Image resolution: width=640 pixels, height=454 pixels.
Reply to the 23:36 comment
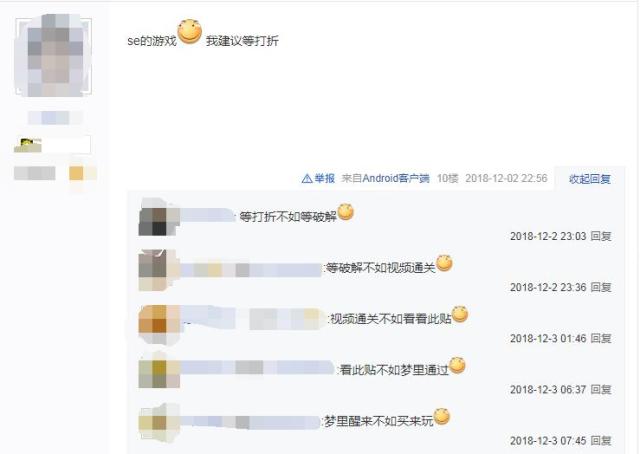pos(601,287)
